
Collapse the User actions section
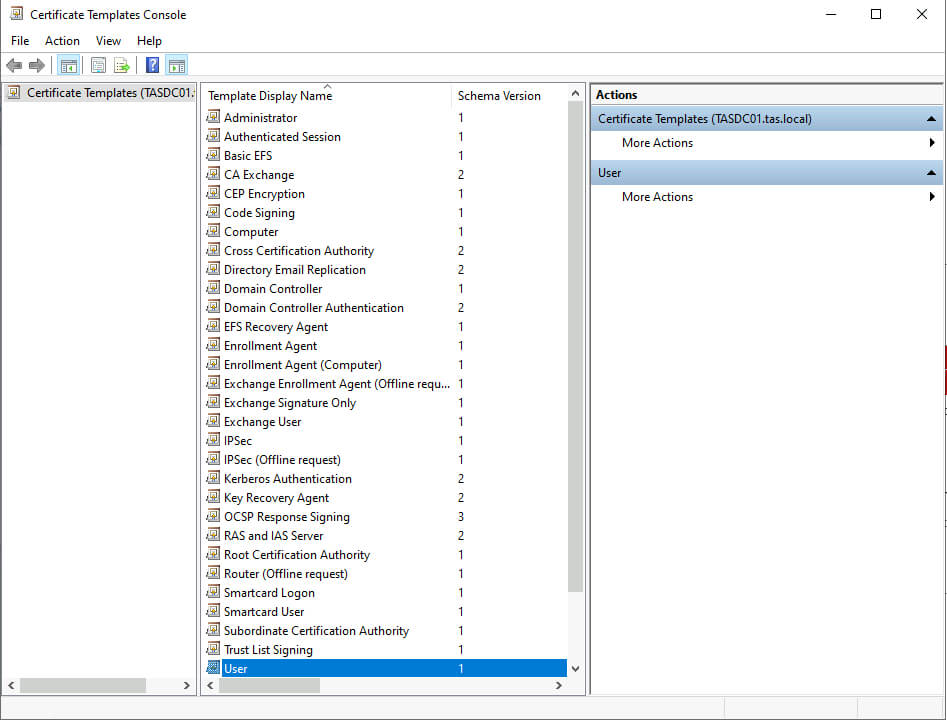[x=931, y=173]
